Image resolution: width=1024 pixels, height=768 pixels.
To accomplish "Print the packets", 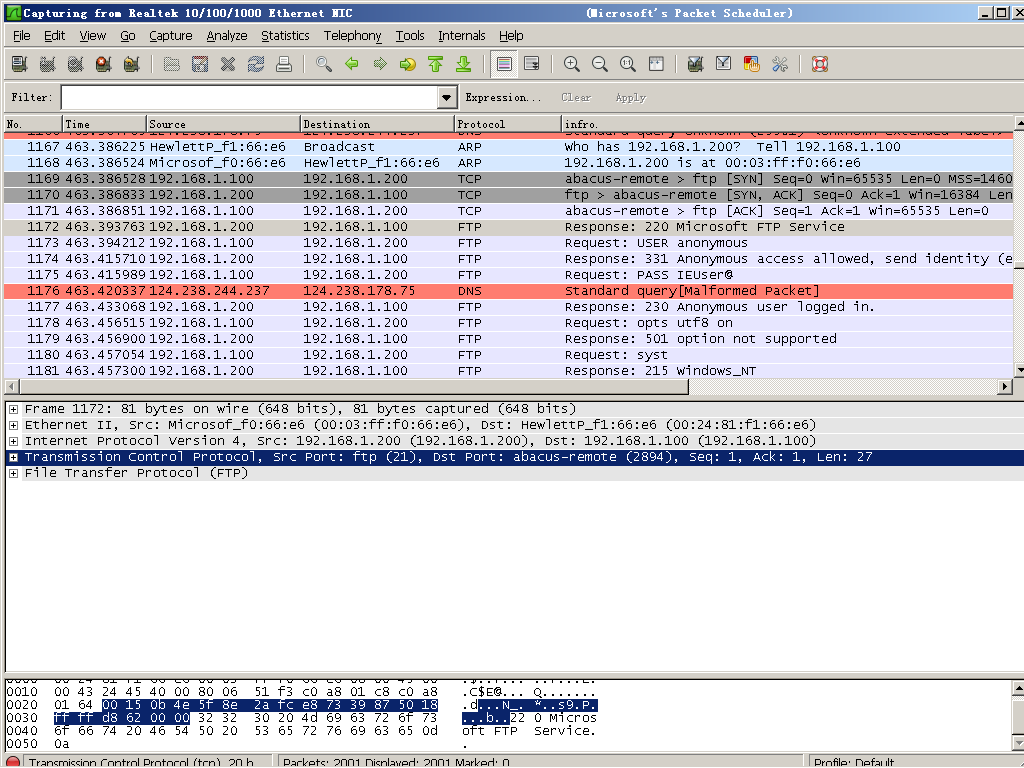I will coord(284,64).
